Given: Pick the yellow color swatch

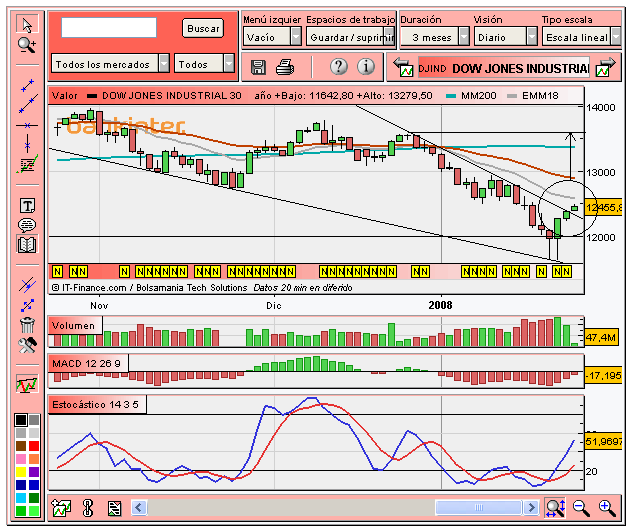Looking at the screenshot, I should (x=21, y=471).
